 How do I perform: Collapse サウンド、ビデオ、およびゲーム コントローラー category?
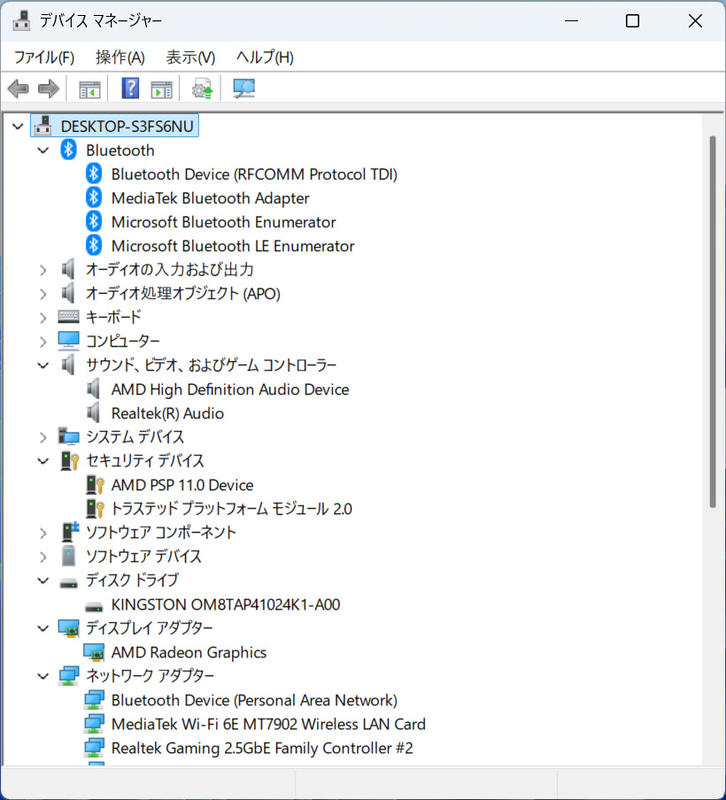(43, 365)
